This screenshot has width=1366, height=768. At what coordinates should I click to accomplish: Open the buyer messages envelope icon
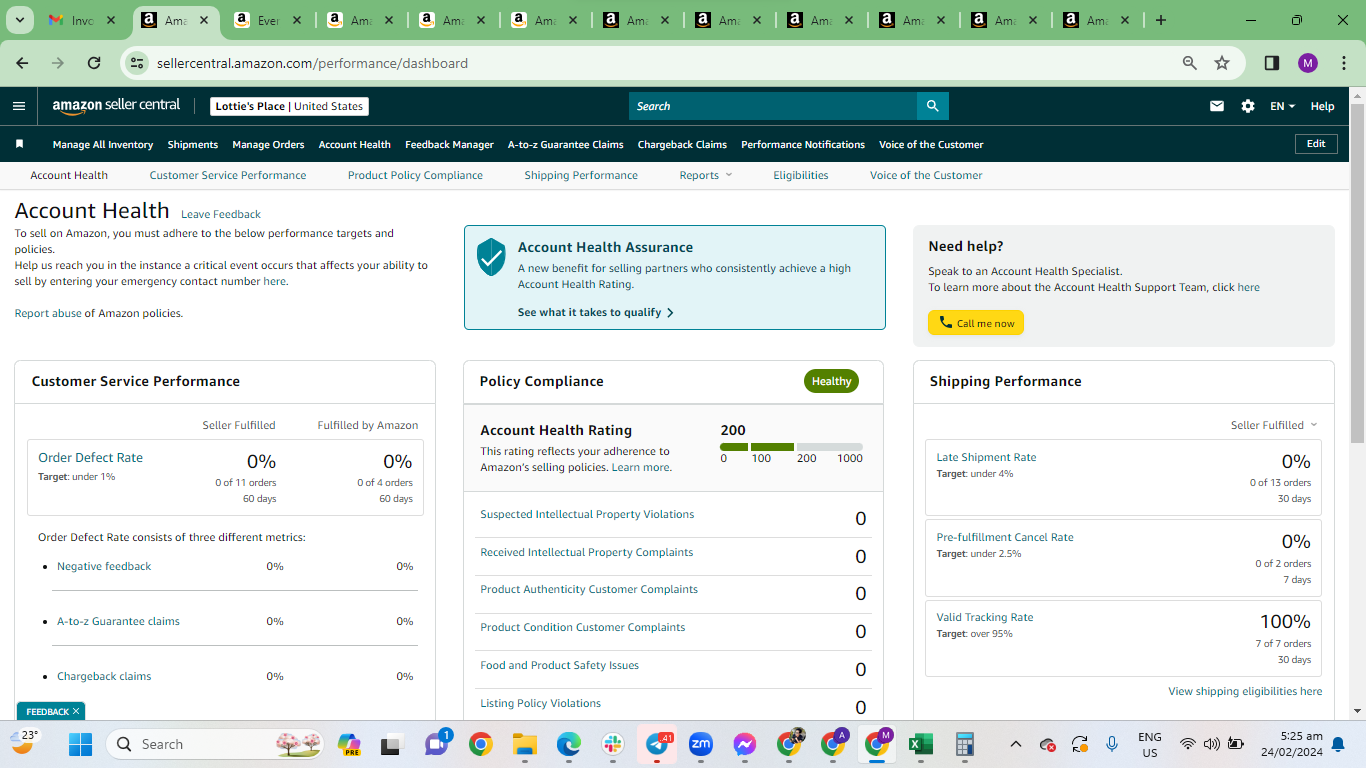(x=1217, y=106)
